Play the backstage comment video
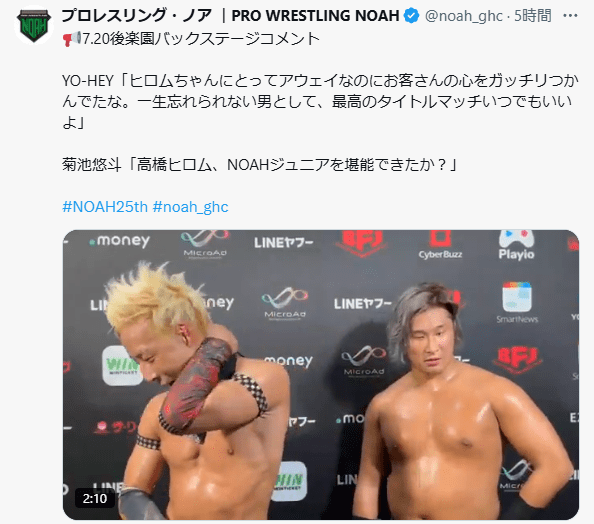The image size is (594, 524). [x=320, y=374]
